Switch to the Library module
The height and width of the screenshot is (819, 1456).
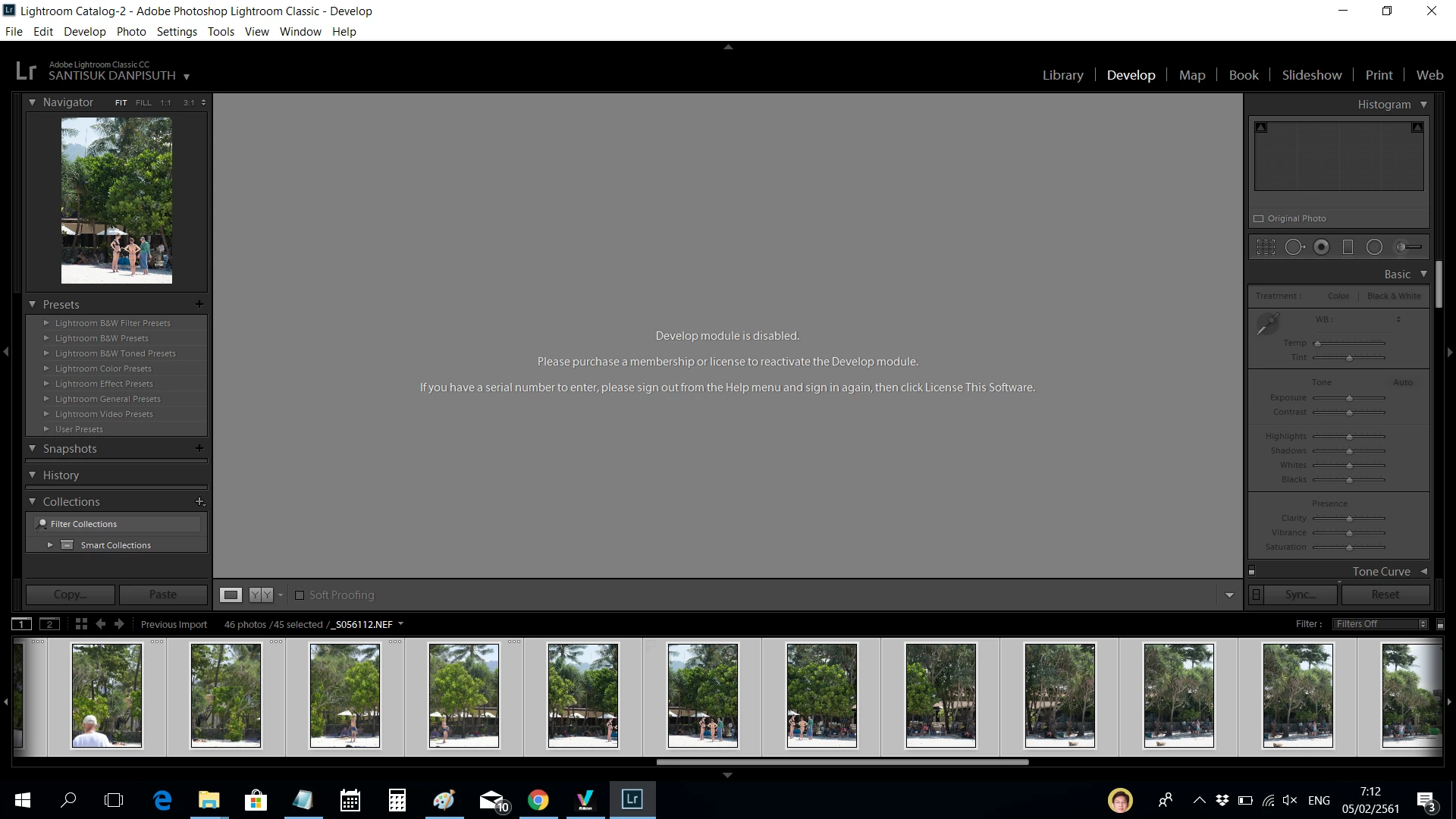coord(1062,75)
